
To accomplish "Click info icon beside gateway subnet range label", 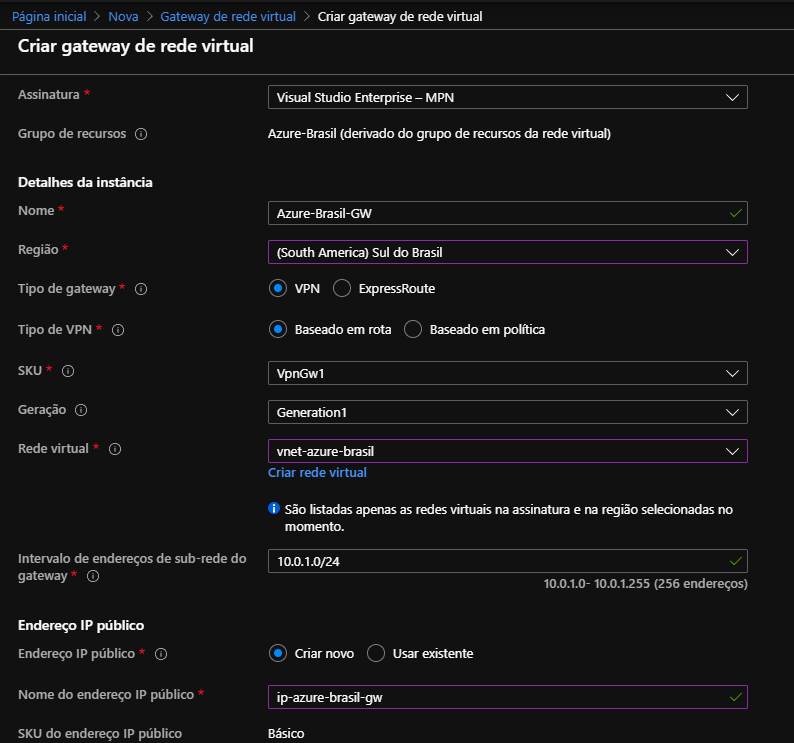I will [93, 576].
